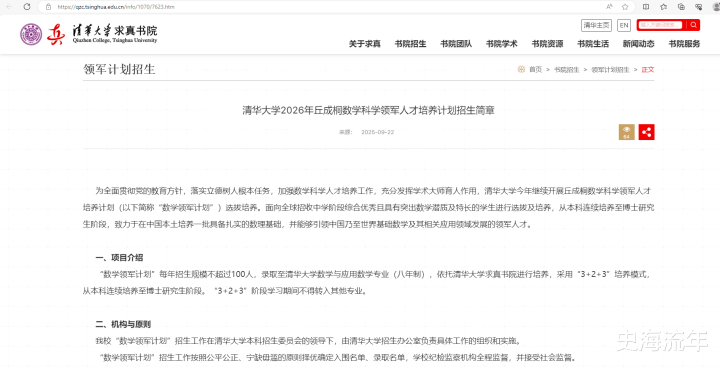This screenshot has width=720, height=367.
Task: Open Read aloud icon in address bar
Action: click(x=609, y=7)
